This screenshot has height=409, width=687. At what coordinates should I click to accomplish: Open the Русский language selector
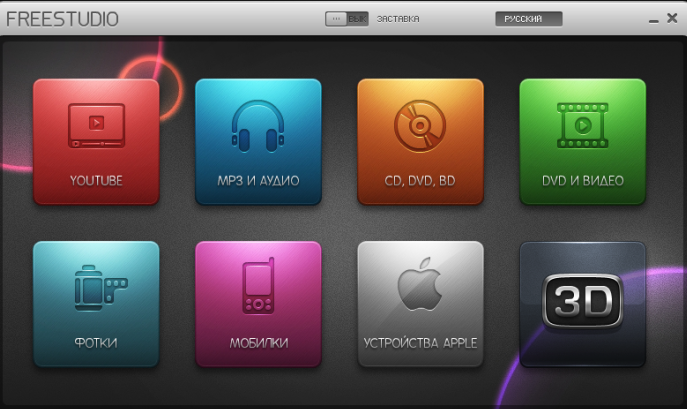pos(529,19)
